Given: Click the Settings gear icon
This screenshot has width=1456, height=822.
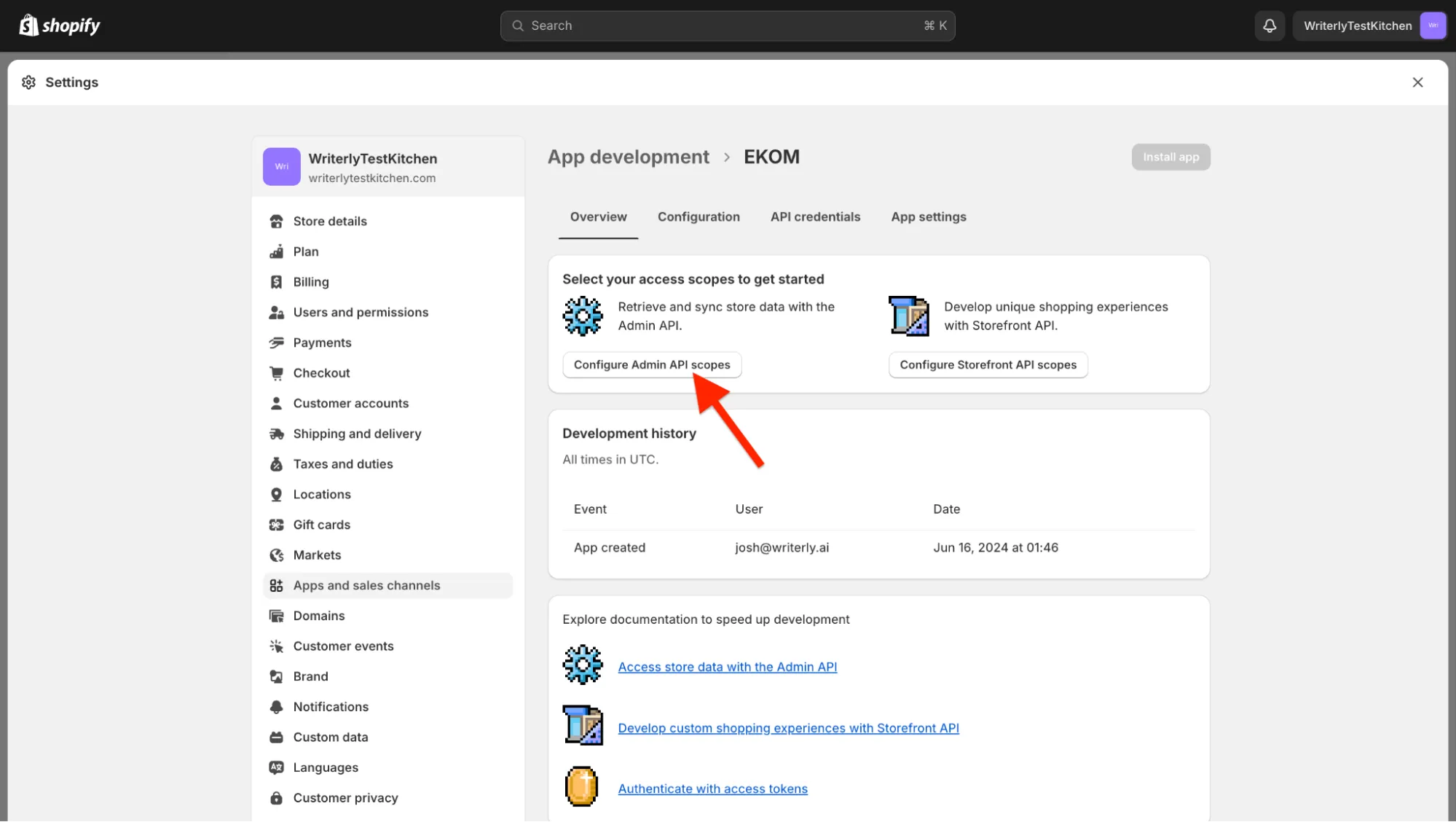Looking at the screenshot, I should click(29, 82).
